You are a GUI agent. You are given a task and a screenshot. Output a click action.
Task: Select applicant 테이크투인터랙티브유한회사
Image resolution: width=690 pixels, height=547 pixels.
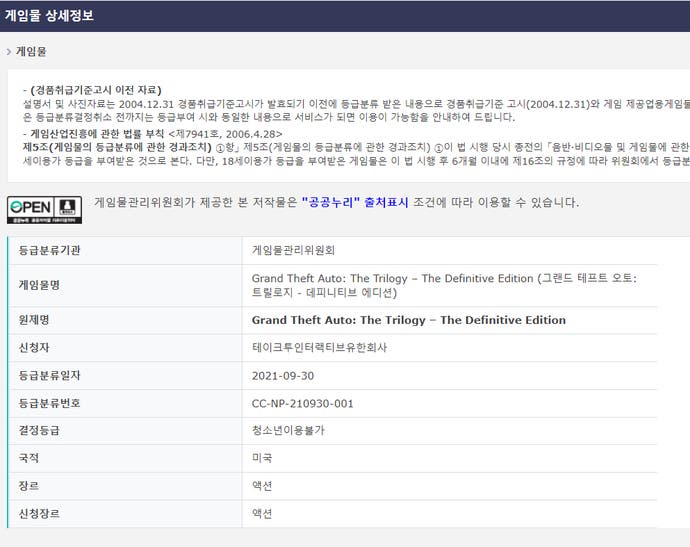pyautogui.click(x=319, y=348)
